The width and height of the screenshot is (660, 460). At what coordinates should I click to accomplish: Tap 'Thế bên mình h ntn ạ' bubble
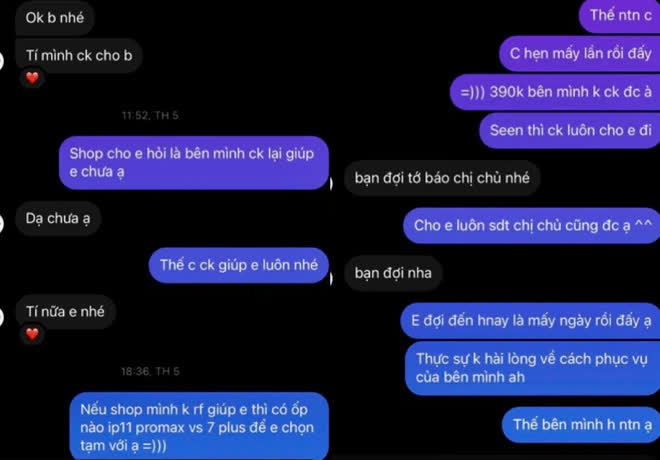point(581,425)
